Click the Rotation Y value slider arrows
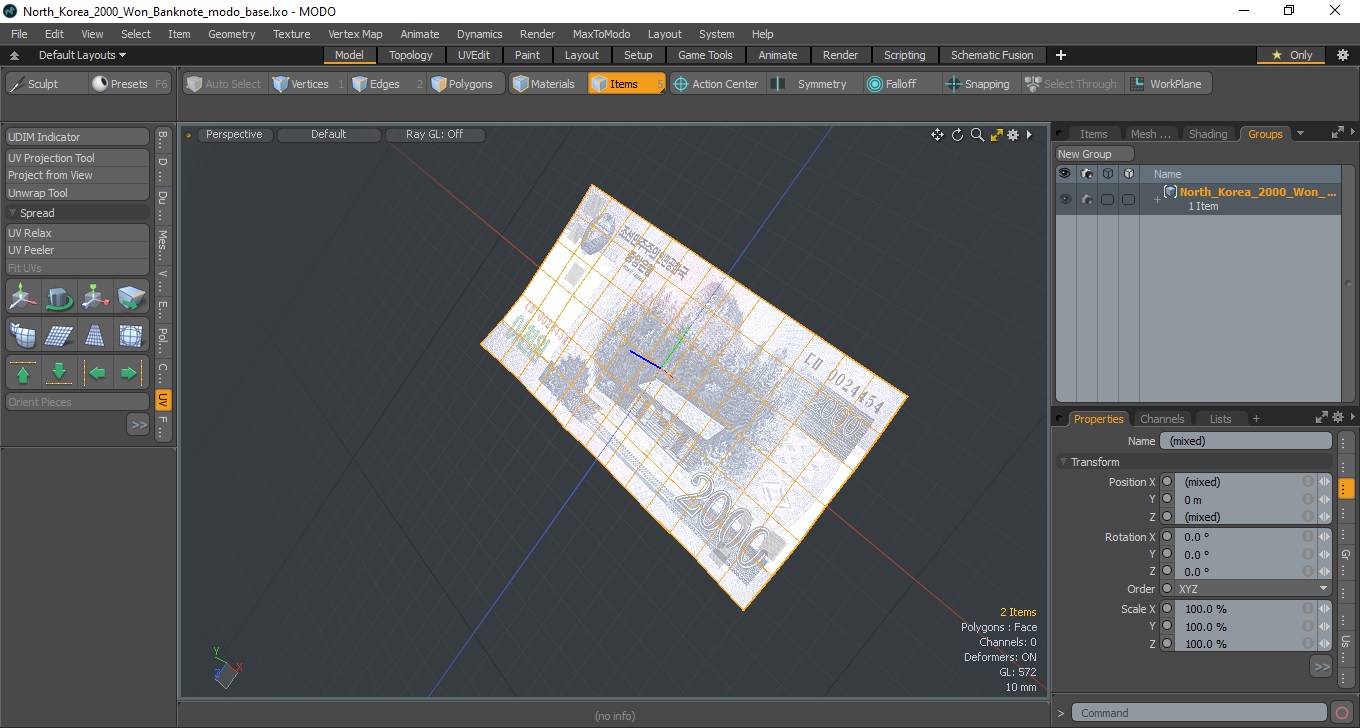 tap(1325, 554)
